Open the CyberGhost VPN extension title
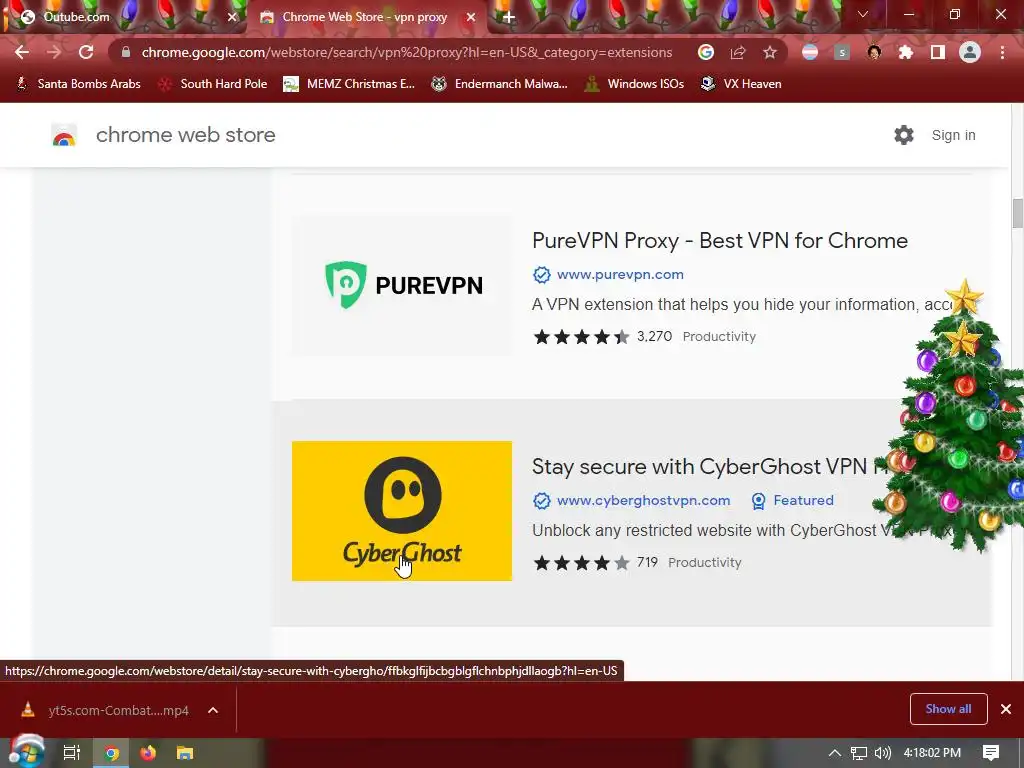This screenshot has height=768, width=1024. point(710,466)
